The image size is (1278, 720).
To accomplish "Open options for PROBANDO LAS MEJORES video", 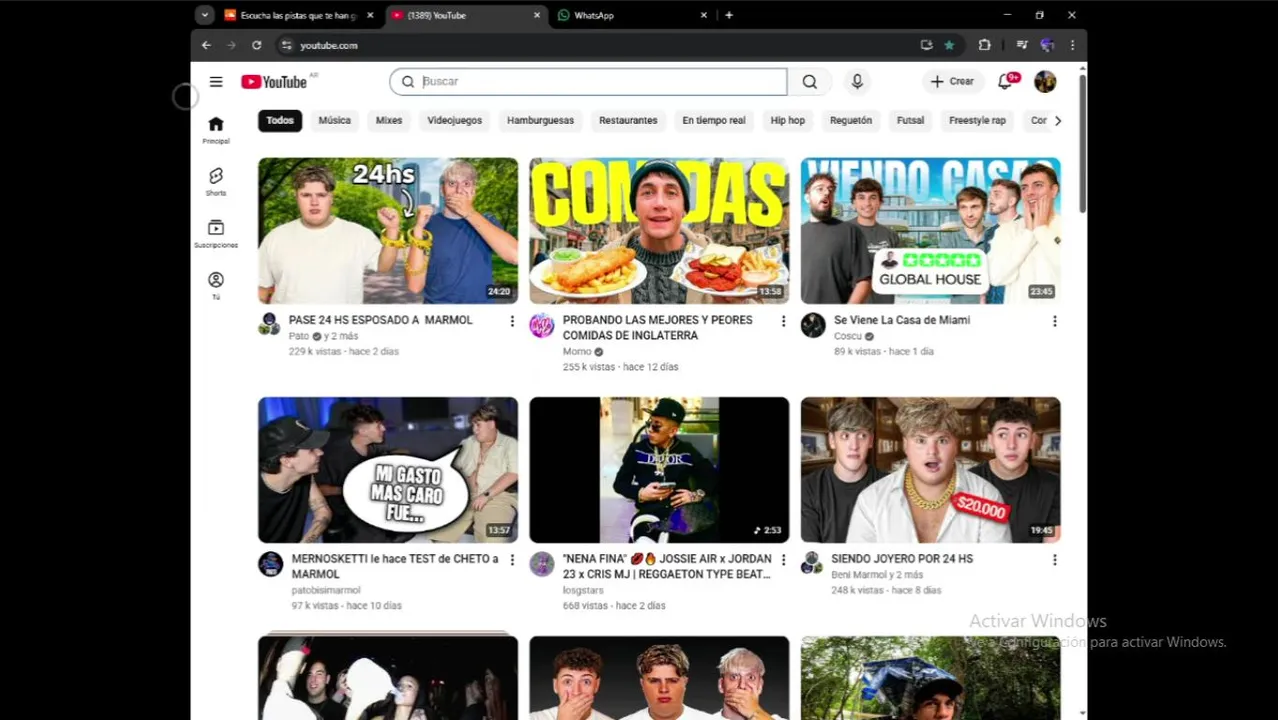I will point(783,321).
